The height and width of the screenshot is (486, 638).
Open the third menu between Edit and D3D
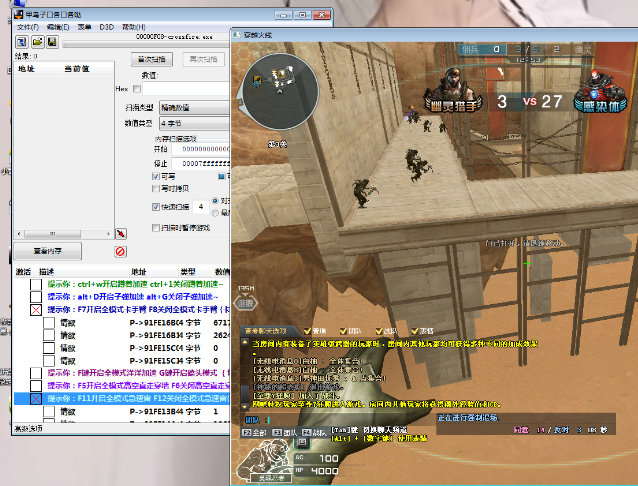(x=84, y=27)
